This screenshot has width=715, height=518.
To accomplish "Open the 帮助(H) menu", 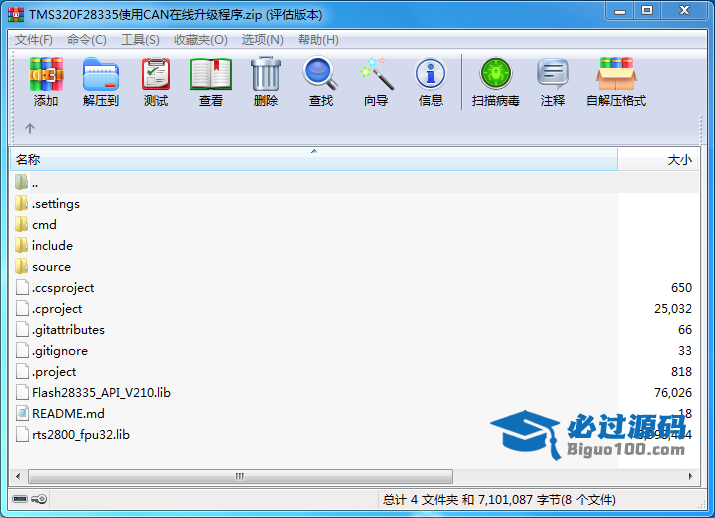I will click(318, 40).
